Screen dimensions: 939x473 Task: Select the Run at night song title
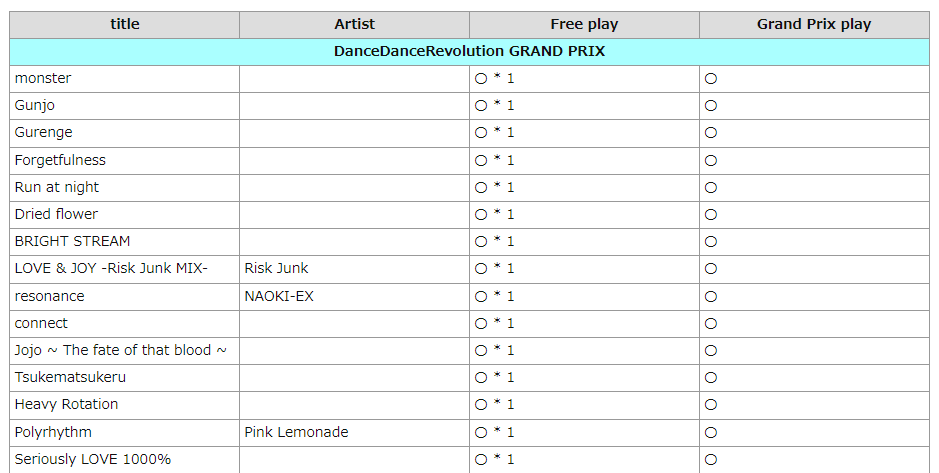(x=57, y=187)
